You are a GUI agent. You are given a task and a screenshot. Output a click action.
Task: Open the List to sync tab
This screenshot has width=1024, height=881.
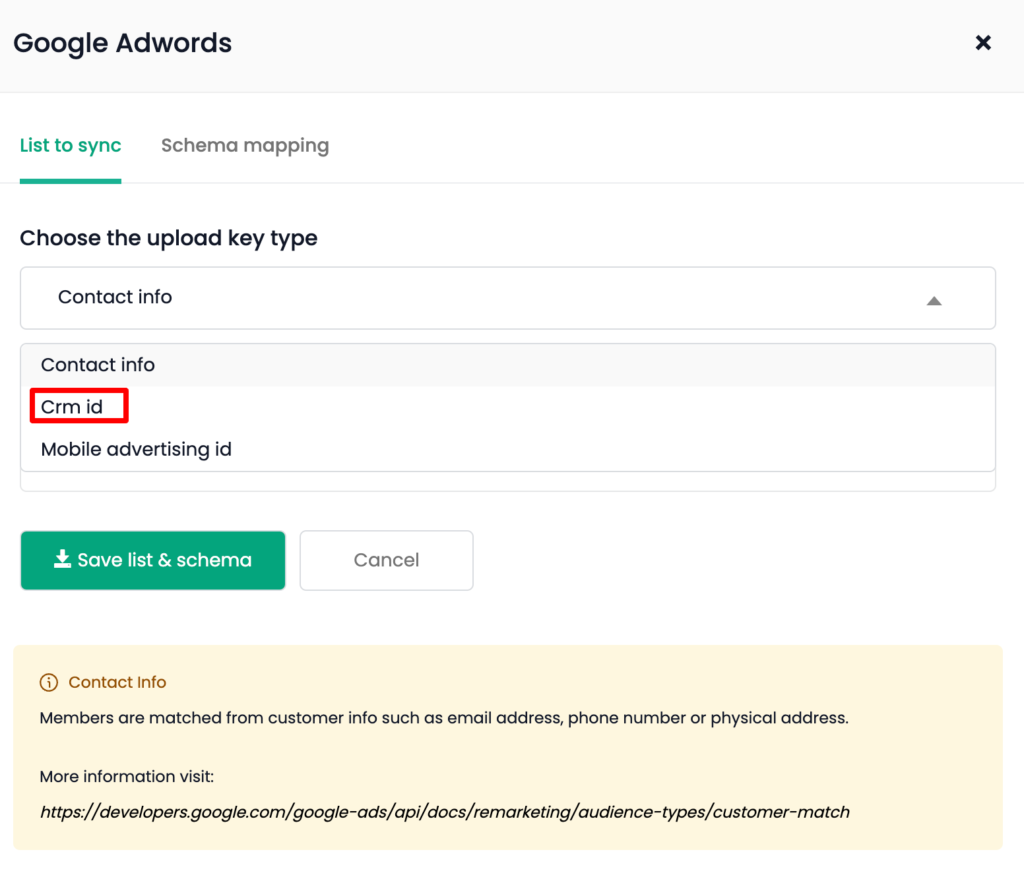click(x=71, y=146)
